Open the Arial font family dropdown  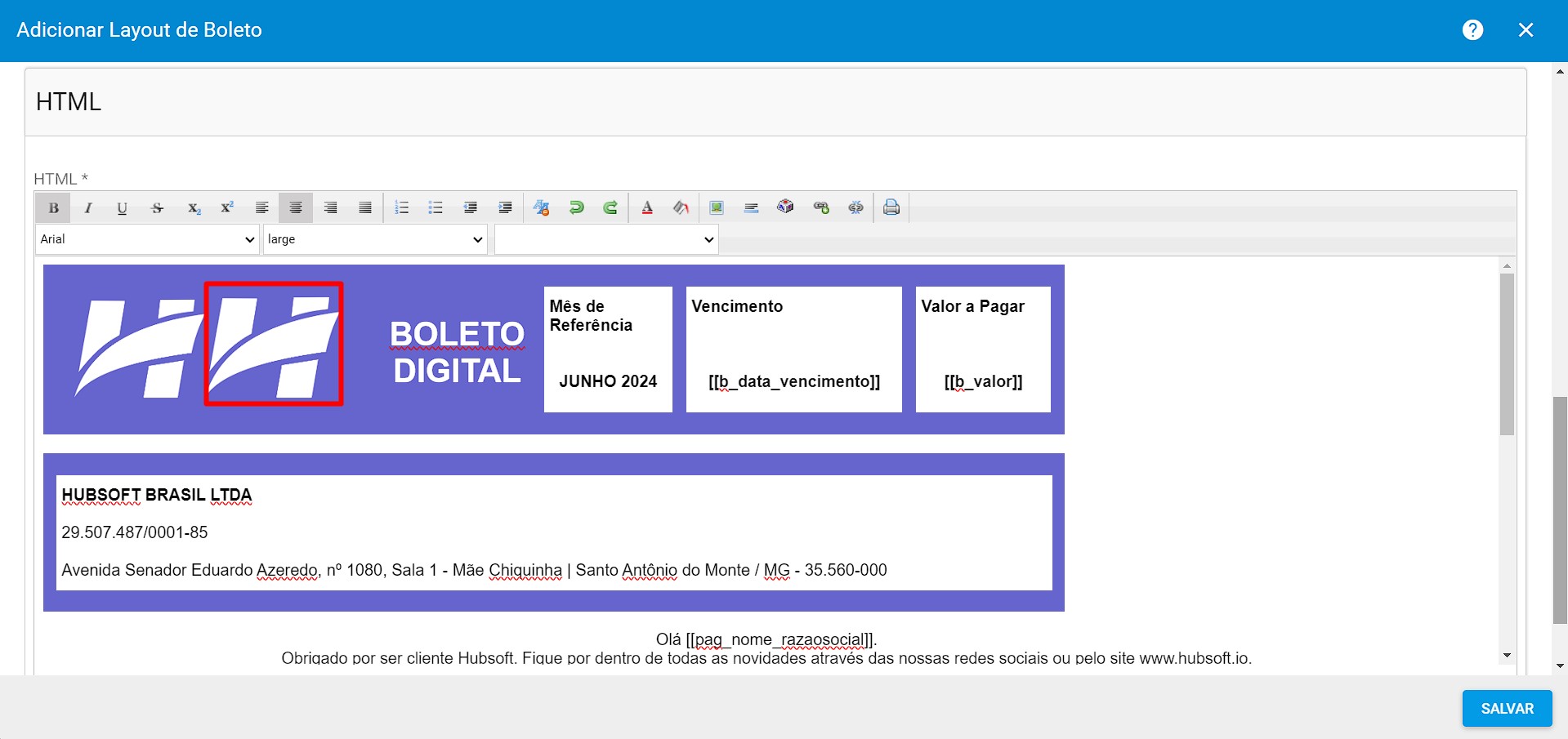(x=147, y=239)
